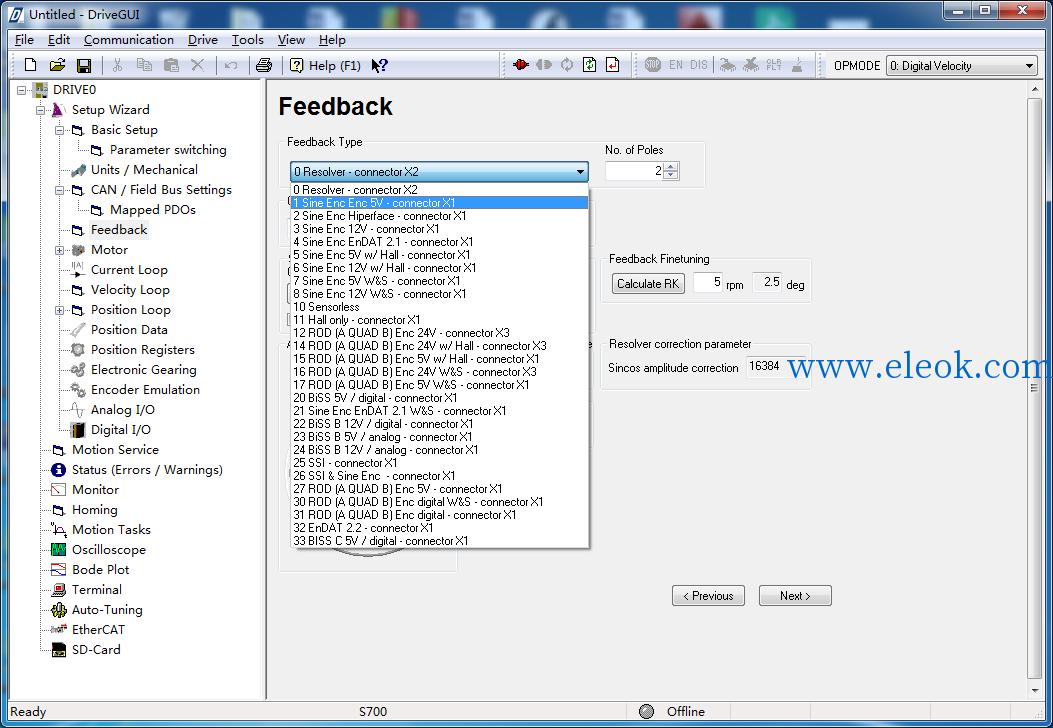
Task: Expand the Position Loop node
Action: [x=59, y=310]
